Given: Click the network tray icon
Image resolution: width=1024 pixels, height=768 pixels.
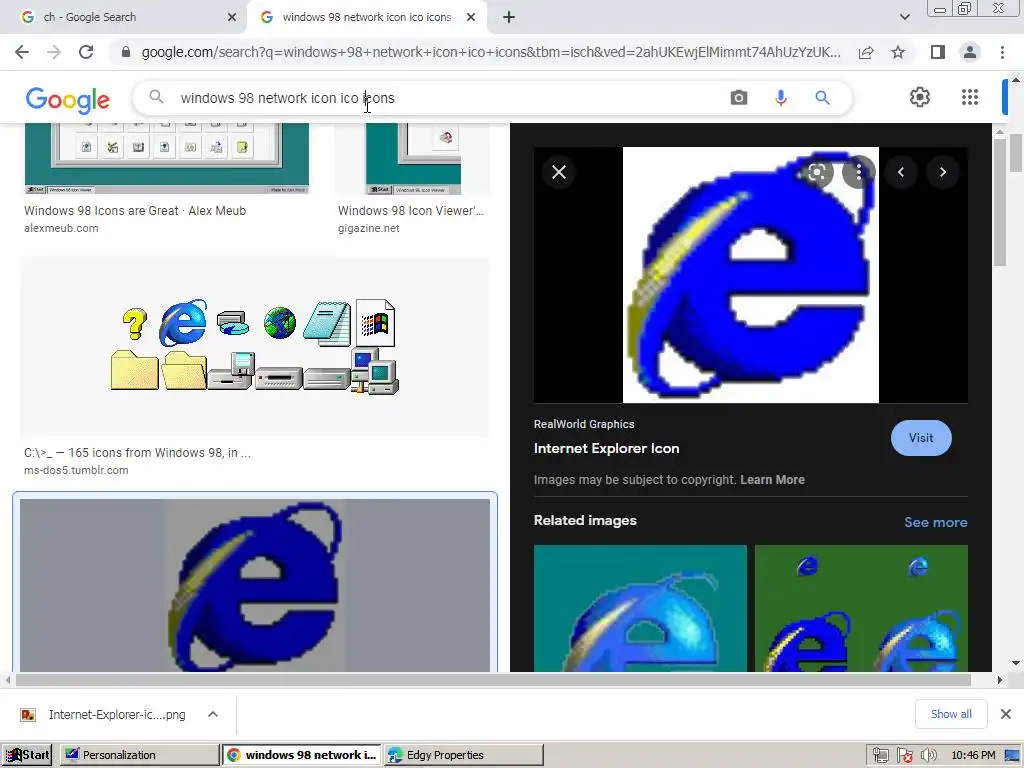Looking at the screenshot, I should click(880, 756).
